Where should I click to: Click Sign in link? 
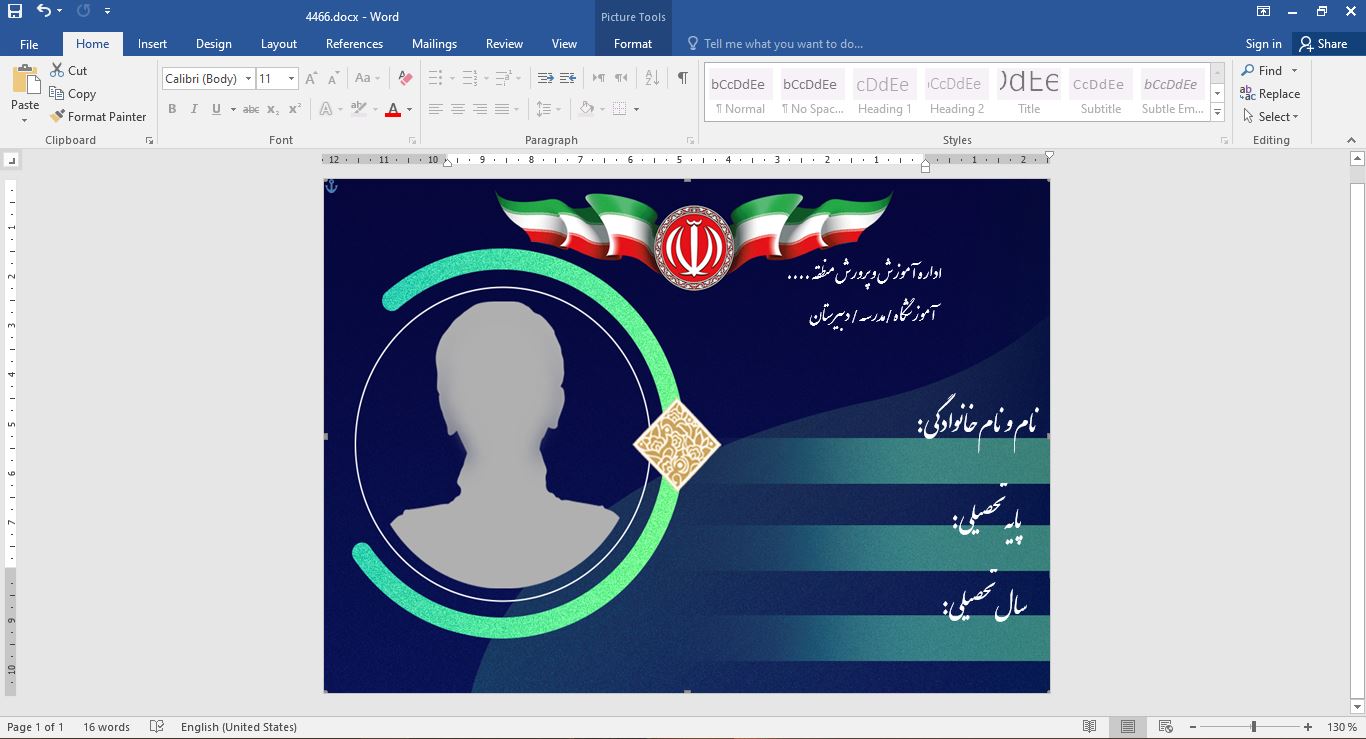[x=1263, y=44]
